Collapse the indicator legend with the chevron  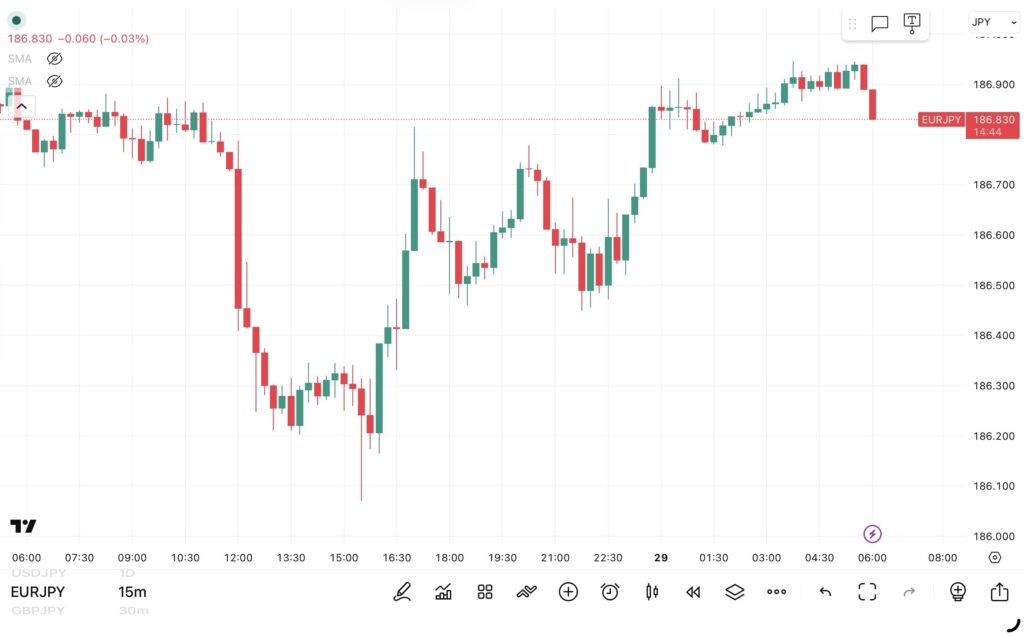21,106
